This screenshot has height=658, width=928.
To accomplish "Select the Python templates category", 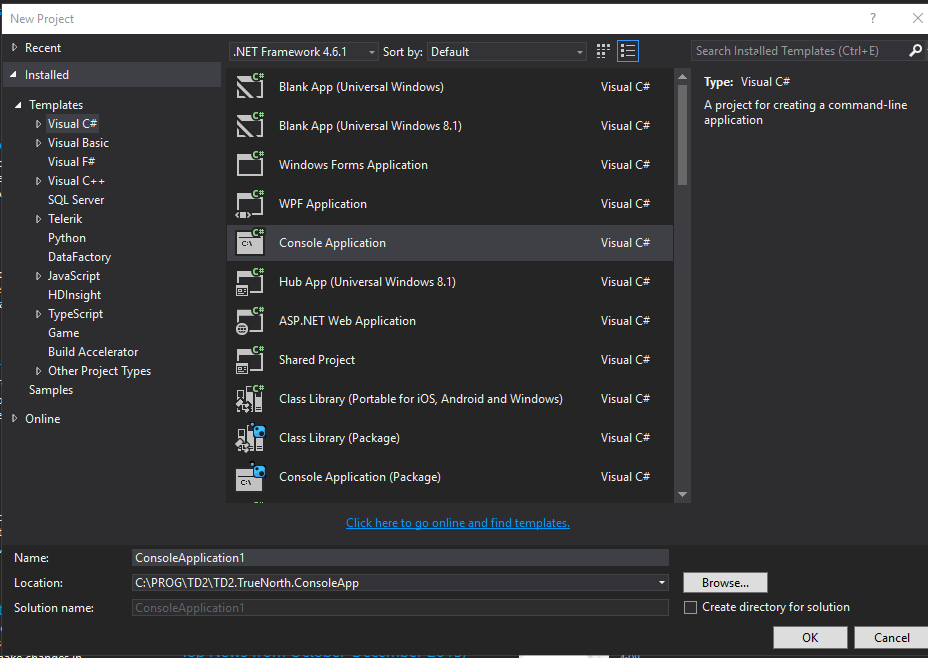I will tap(66, 237).
